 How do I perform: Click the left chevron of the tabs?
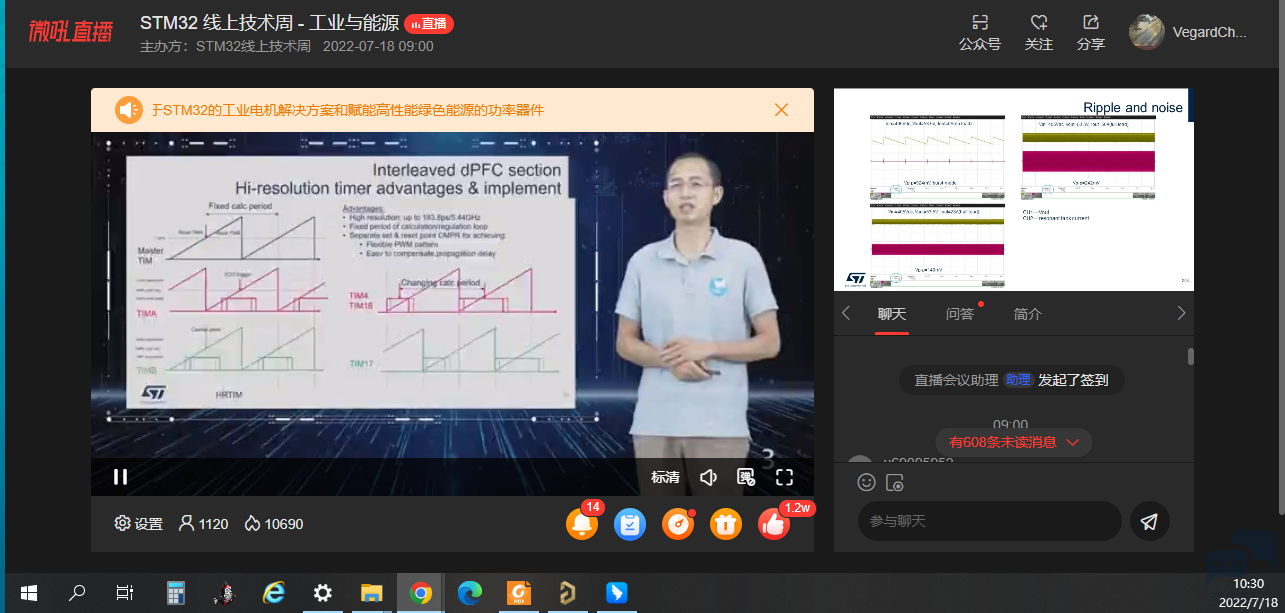coord(846,313)
